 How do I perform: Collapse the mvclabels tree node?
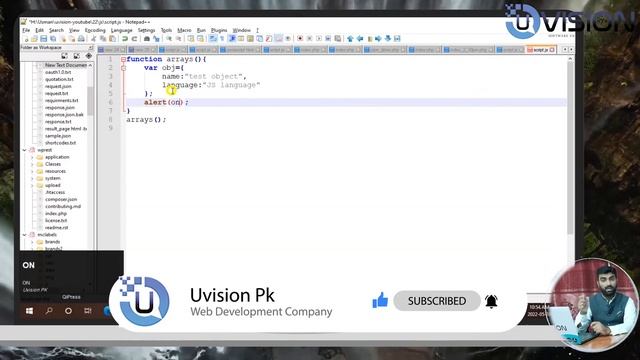[x=24, y=235]
